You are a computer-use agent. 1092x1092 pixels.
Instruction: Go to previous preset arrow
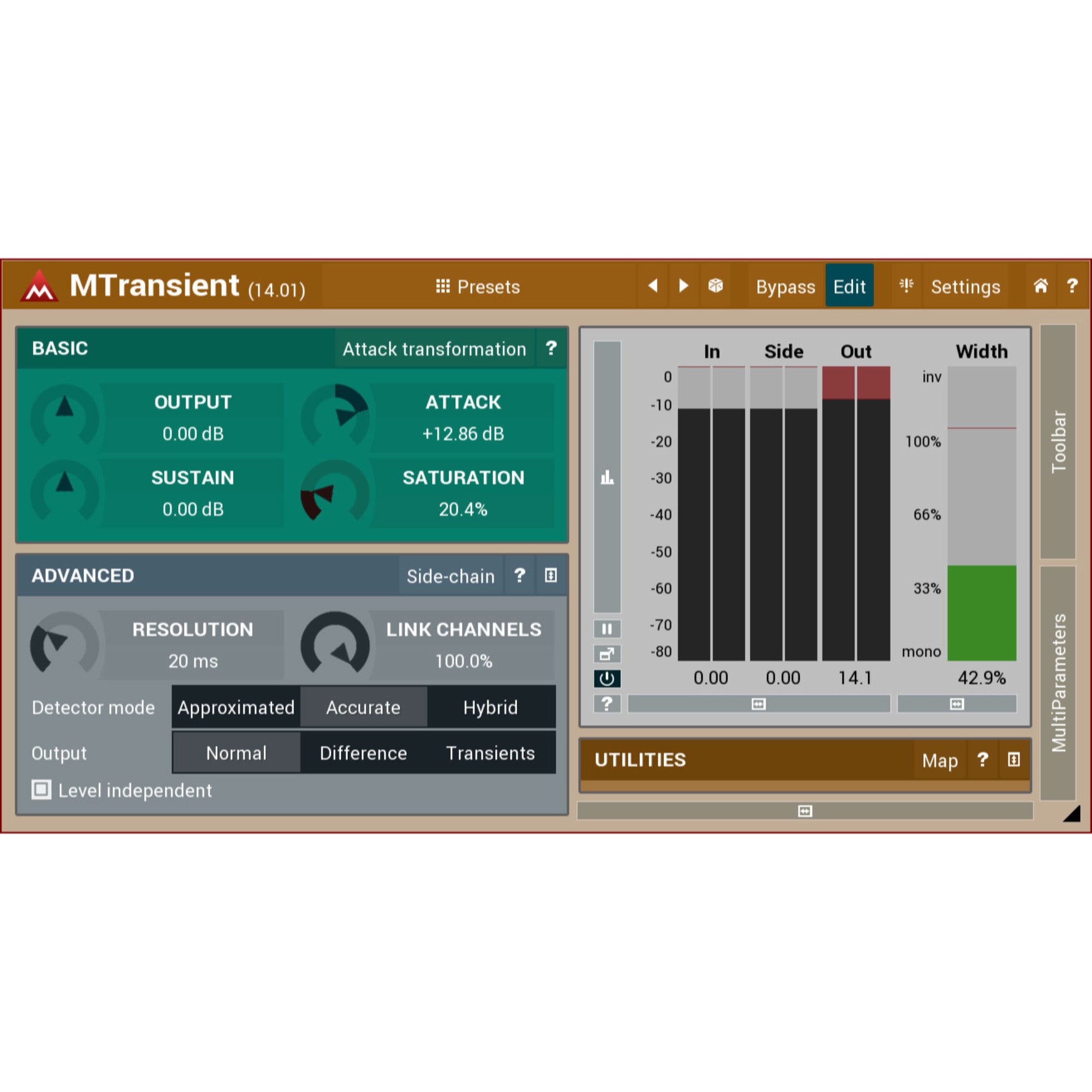click(x=653, y=286)
